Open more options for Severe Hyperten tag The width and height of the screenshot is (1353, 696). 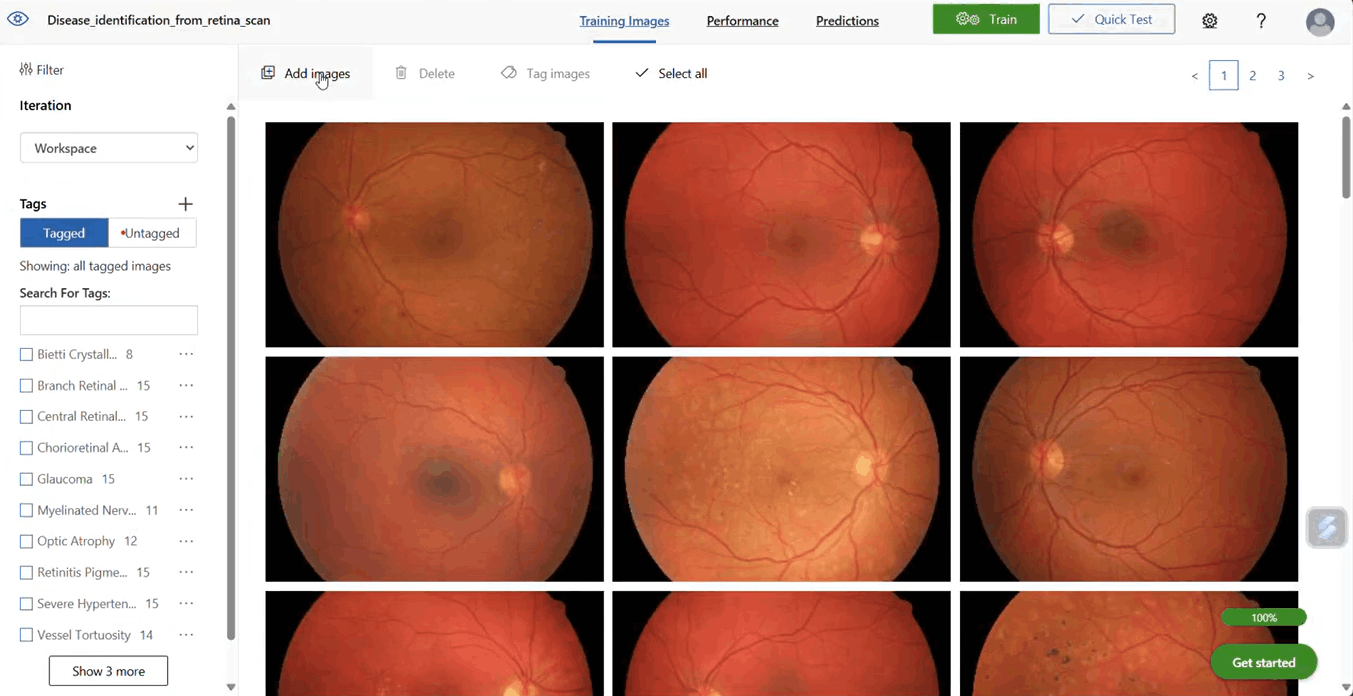(186, 603)
